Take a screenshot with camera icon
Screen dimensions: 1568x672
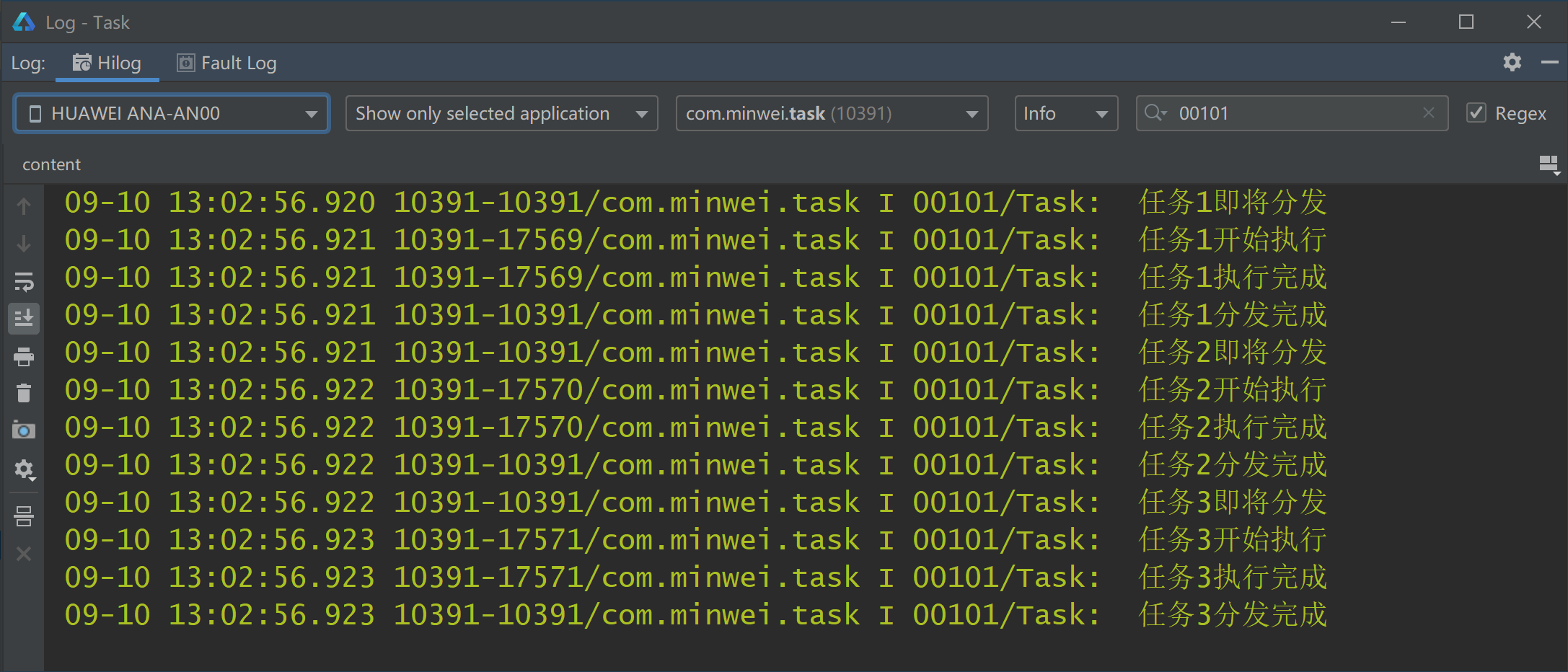click(24, 430)
